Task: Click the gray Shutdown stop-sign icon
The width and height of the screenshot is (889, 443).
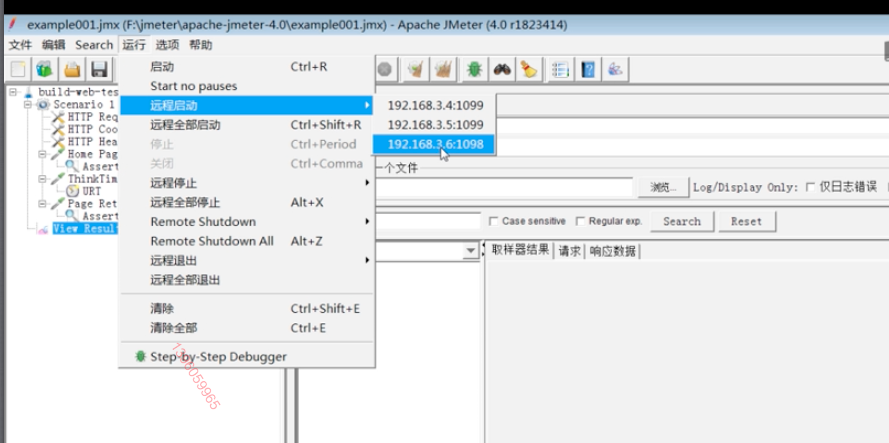Action: pyautogui.click(x=385, y=70)
